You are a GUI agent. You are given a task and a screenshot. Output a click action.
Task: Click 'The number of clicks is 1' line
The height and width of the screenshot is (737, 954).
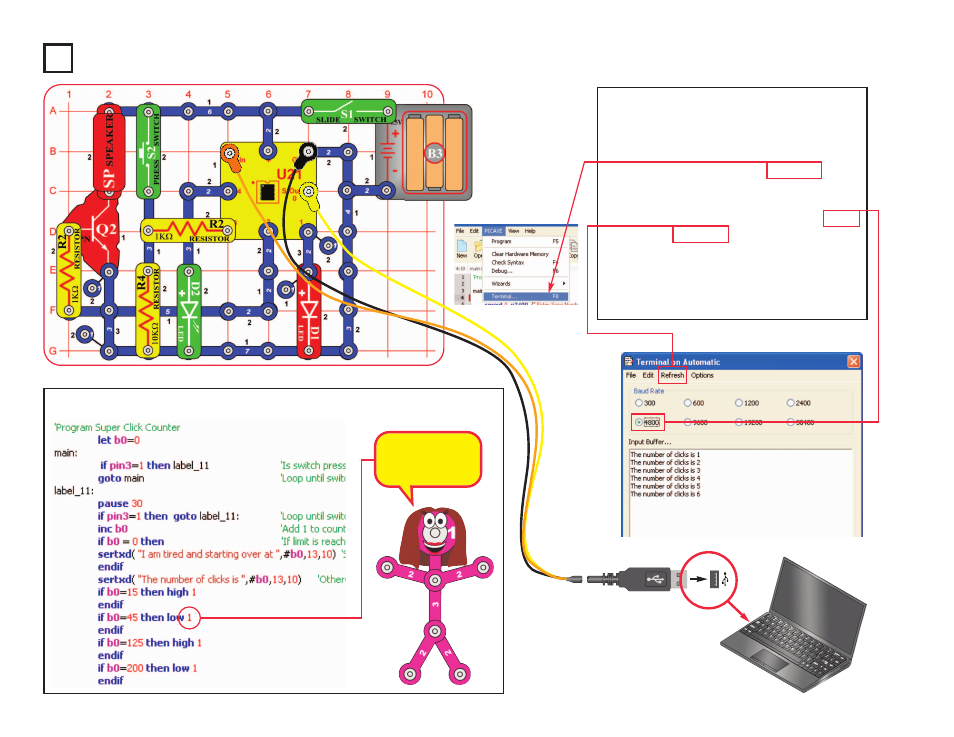[x=665, y=455]
